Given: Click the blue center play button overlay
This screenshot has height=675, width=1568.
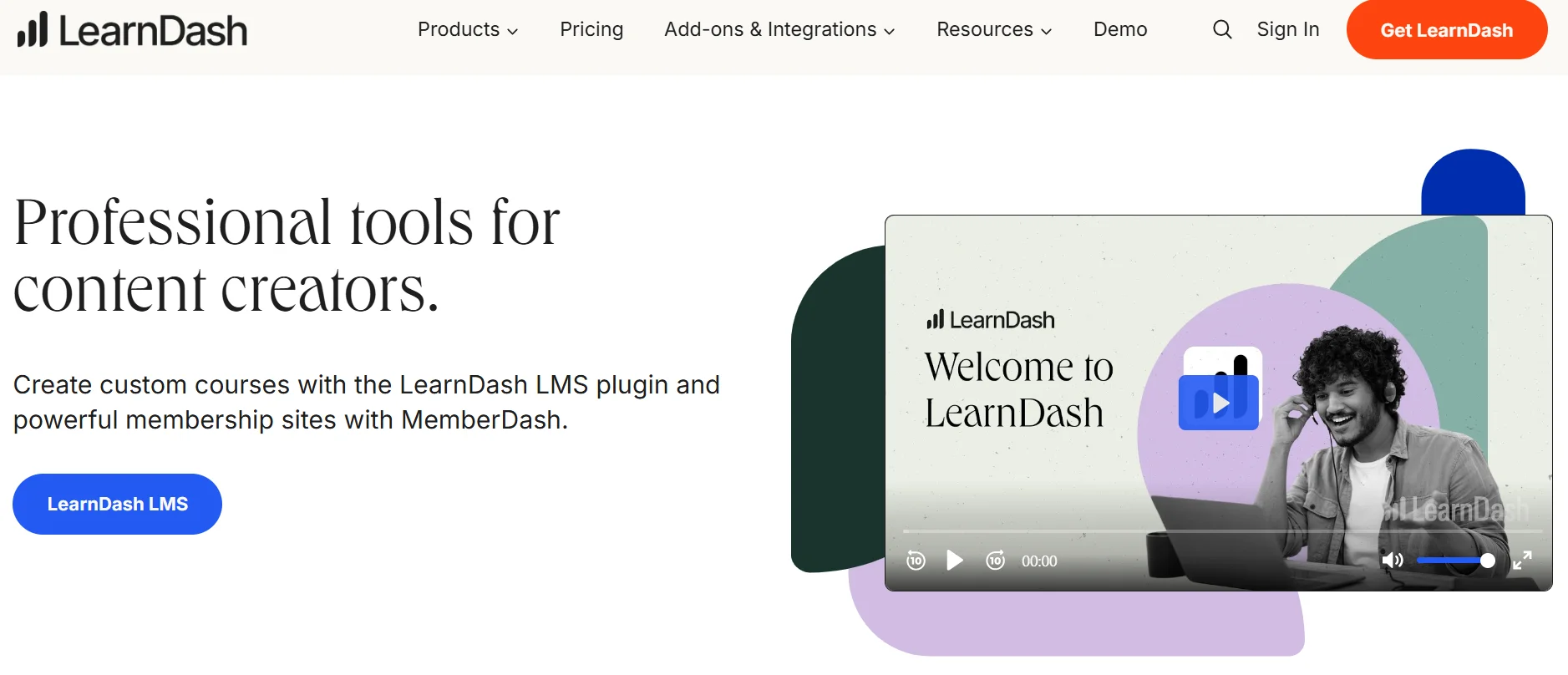Looking at the screenshot, I should click(1219, 403).
